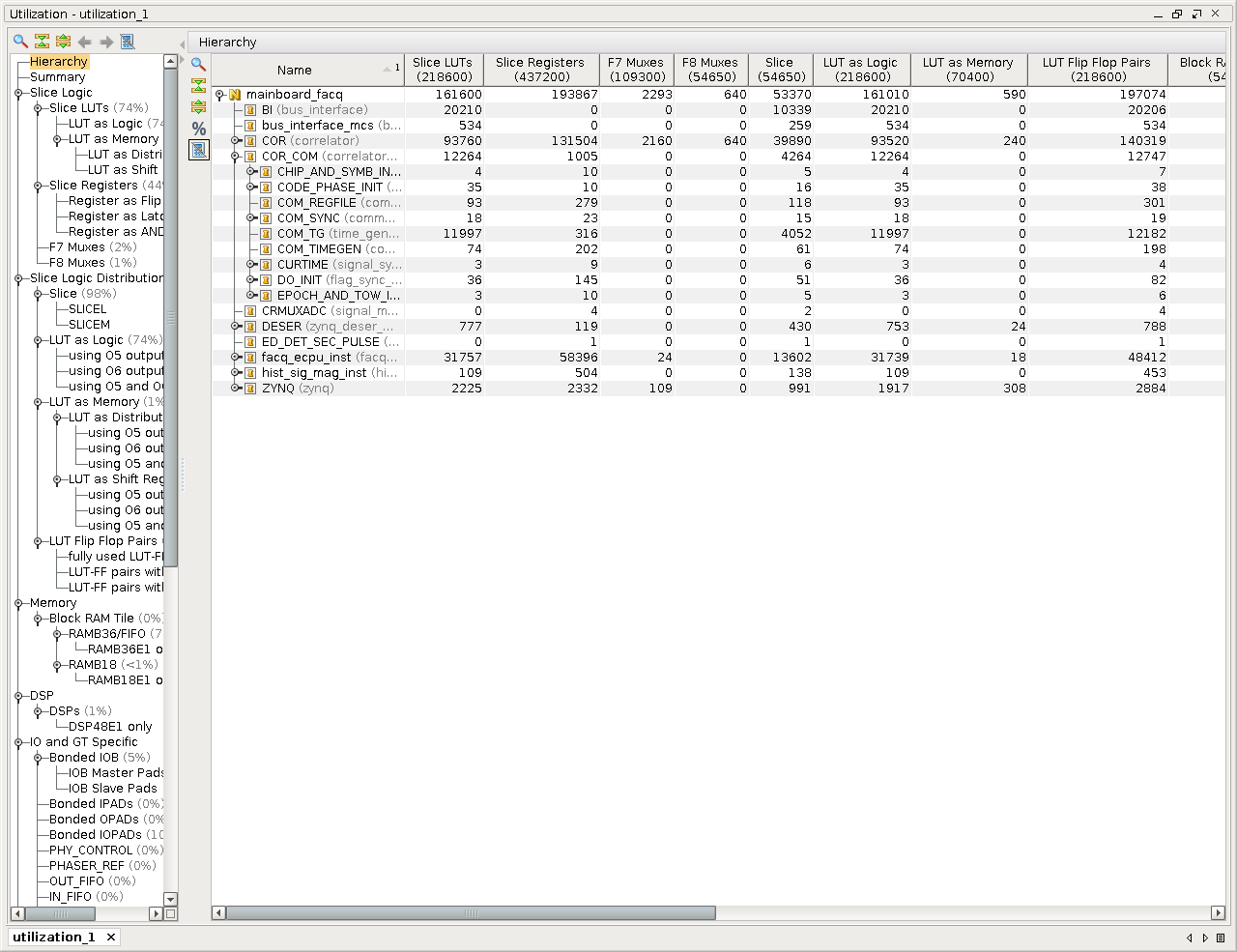Collapse the Slice Logic tree node
The width and height of the screenshot is (1237, 952).
click(18, 93)
